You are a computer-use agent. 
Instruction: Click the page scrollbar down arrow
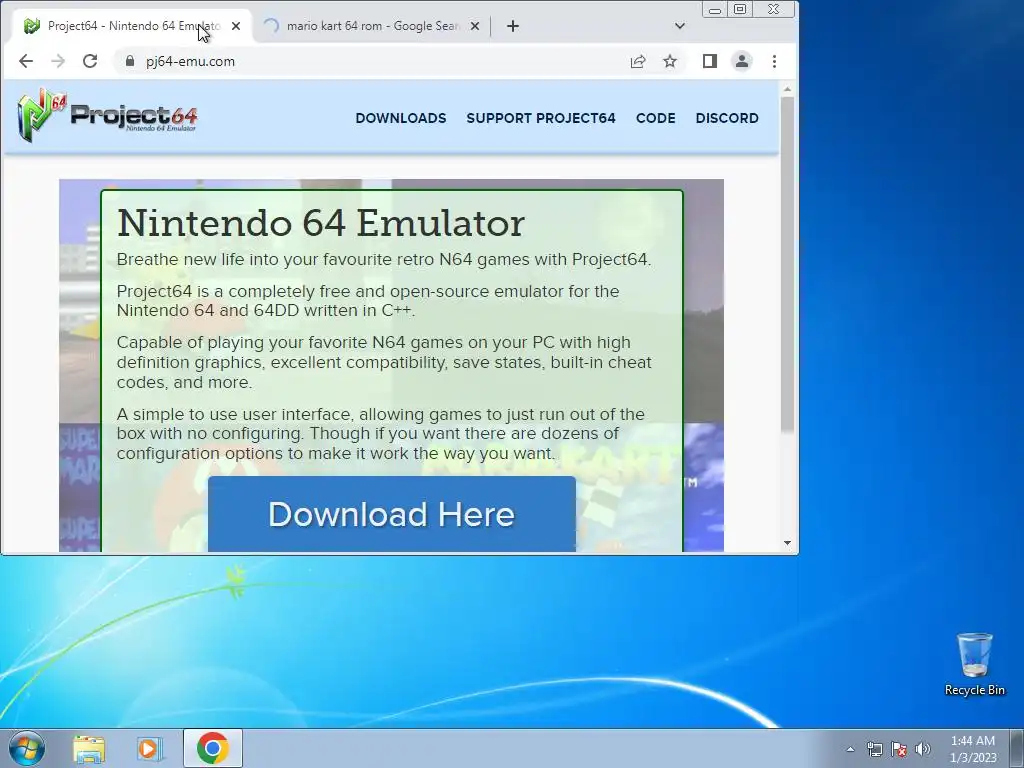click(787, 543)
